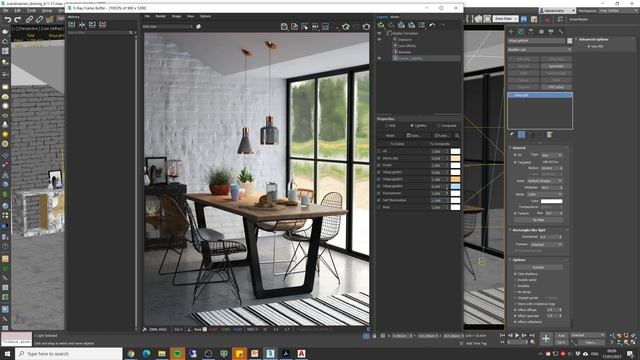Click the Render teapot icon at VFB toolbar end

[x=366, y=27]
